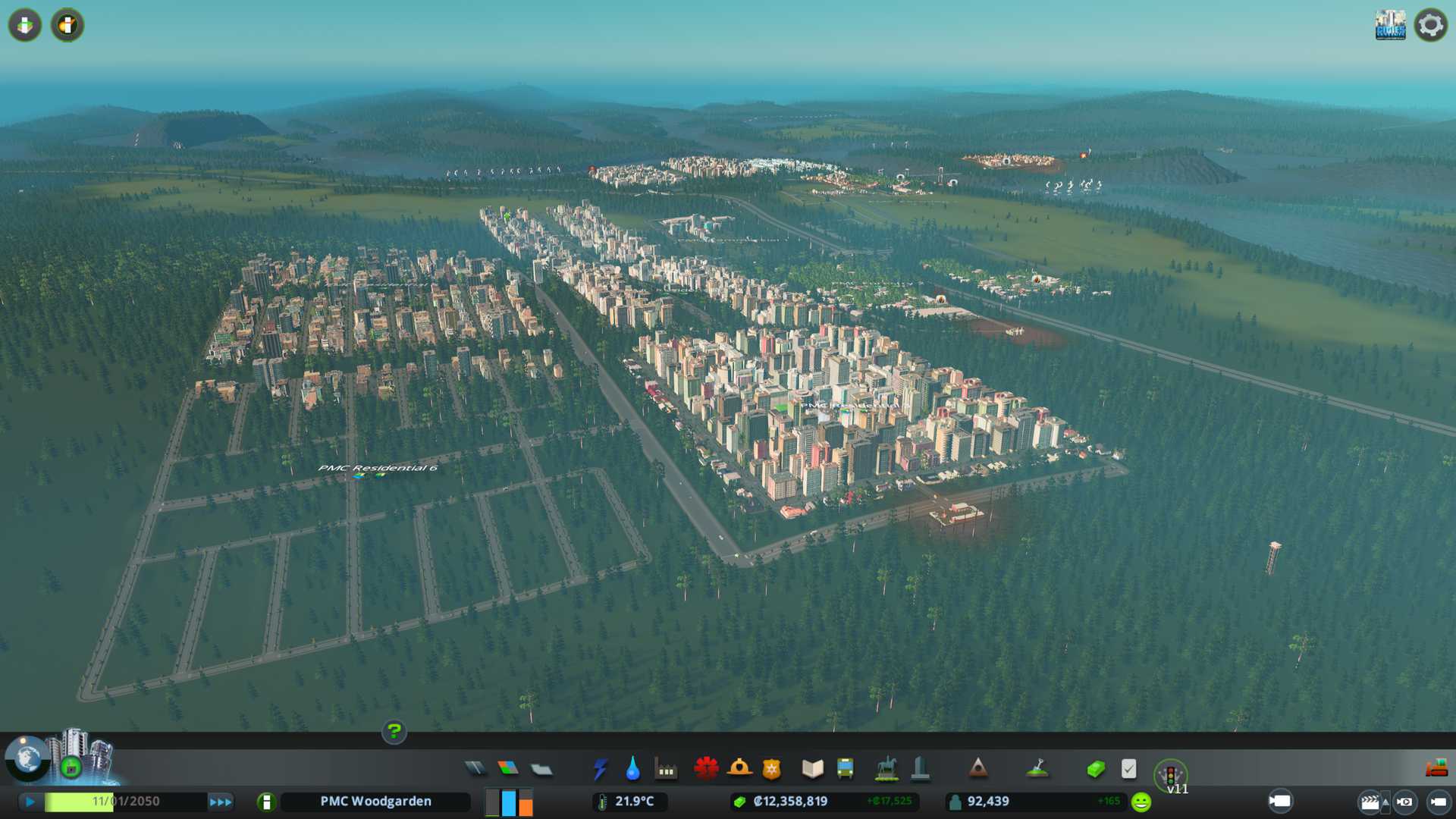
Task: Open the Zoning tool
Action: 508,769
